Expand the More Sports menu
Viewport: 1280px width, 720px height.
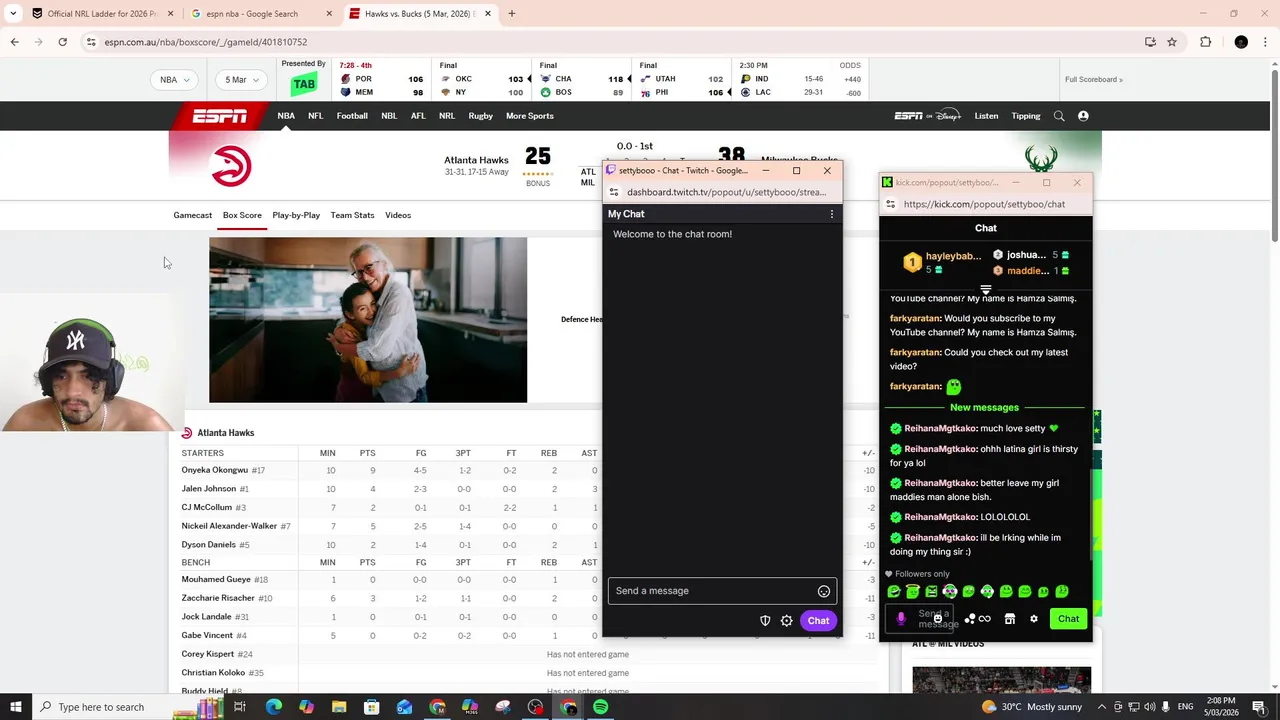pos(530,116)
